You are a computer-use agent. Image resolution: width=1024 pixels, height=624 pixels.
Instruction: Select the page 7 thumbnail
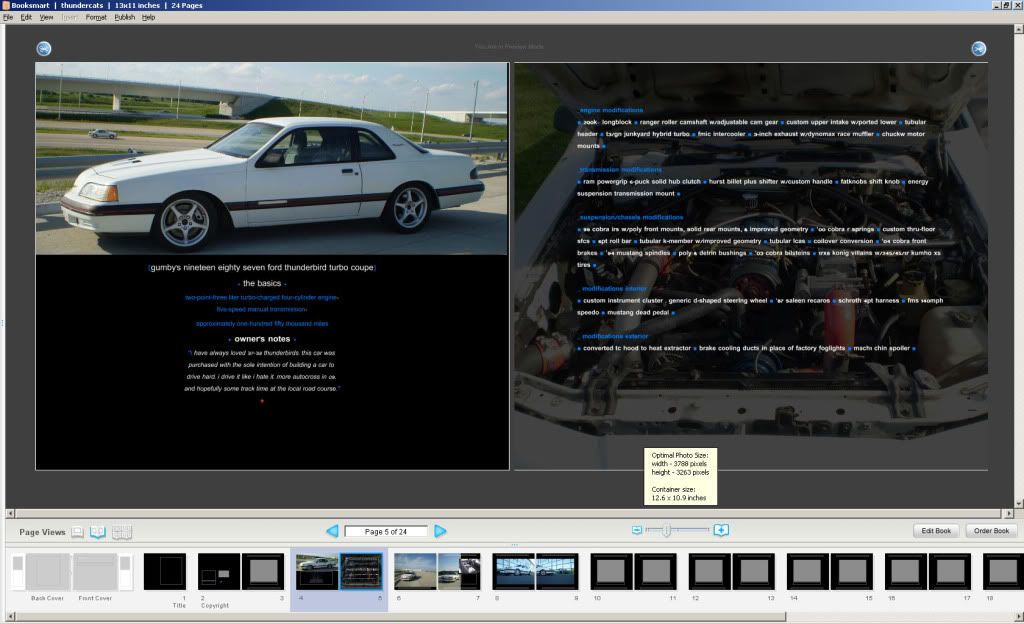459,571
